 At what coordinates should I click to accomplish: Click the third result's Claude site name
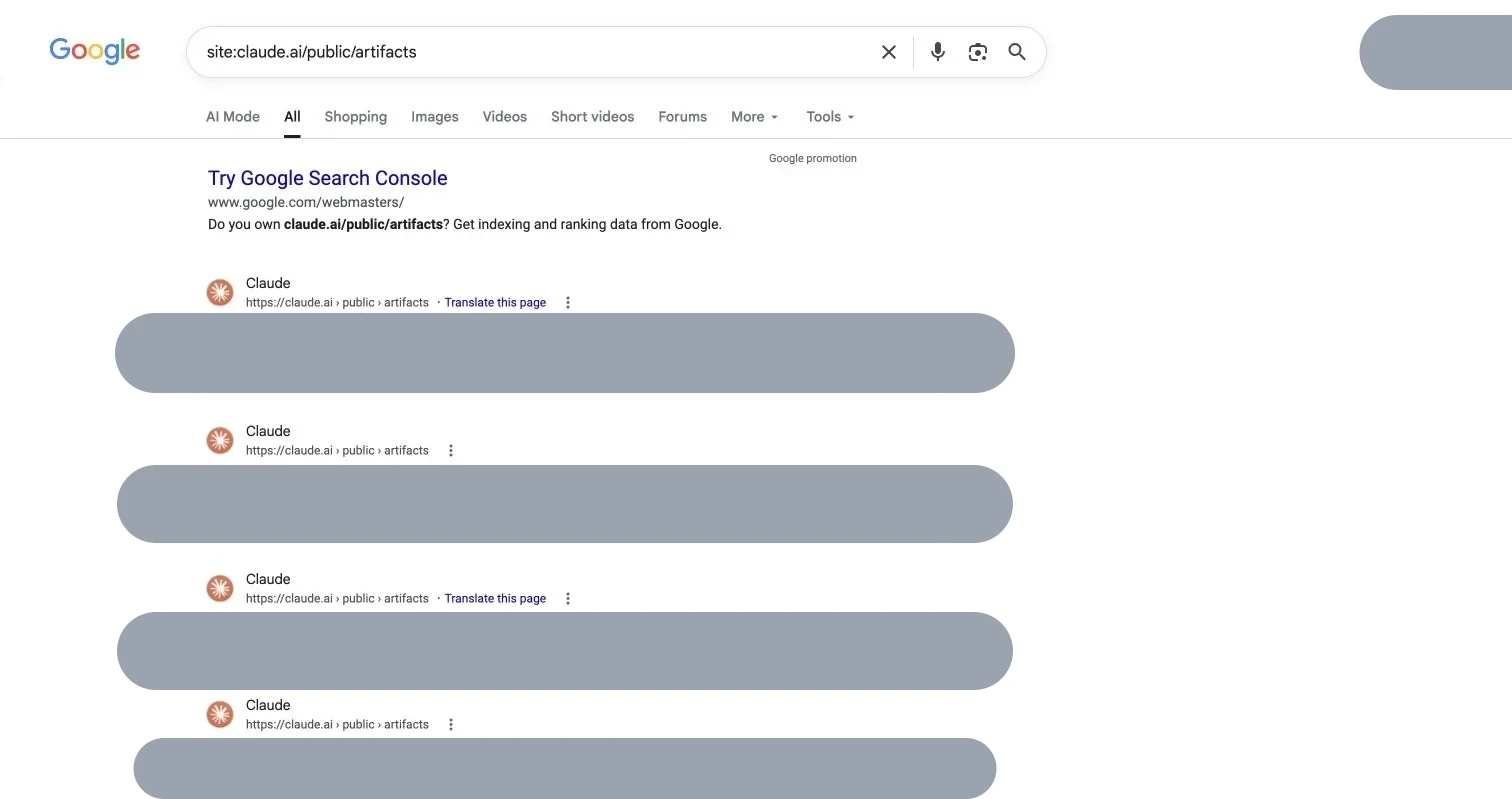[x=268, y=579]
